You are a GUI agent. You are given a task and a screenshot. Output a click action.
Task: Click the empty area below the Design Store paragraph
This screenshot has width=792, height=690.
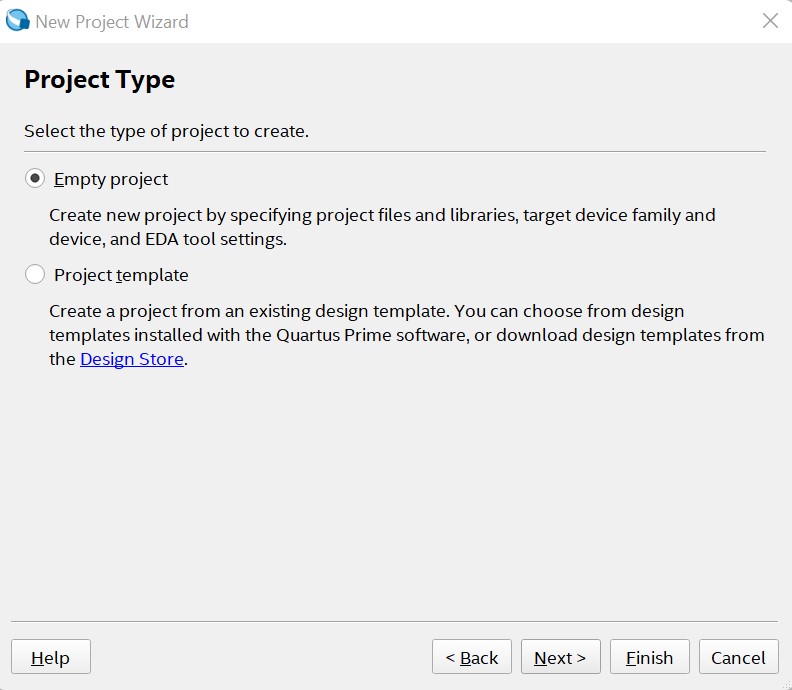(395, 490)
